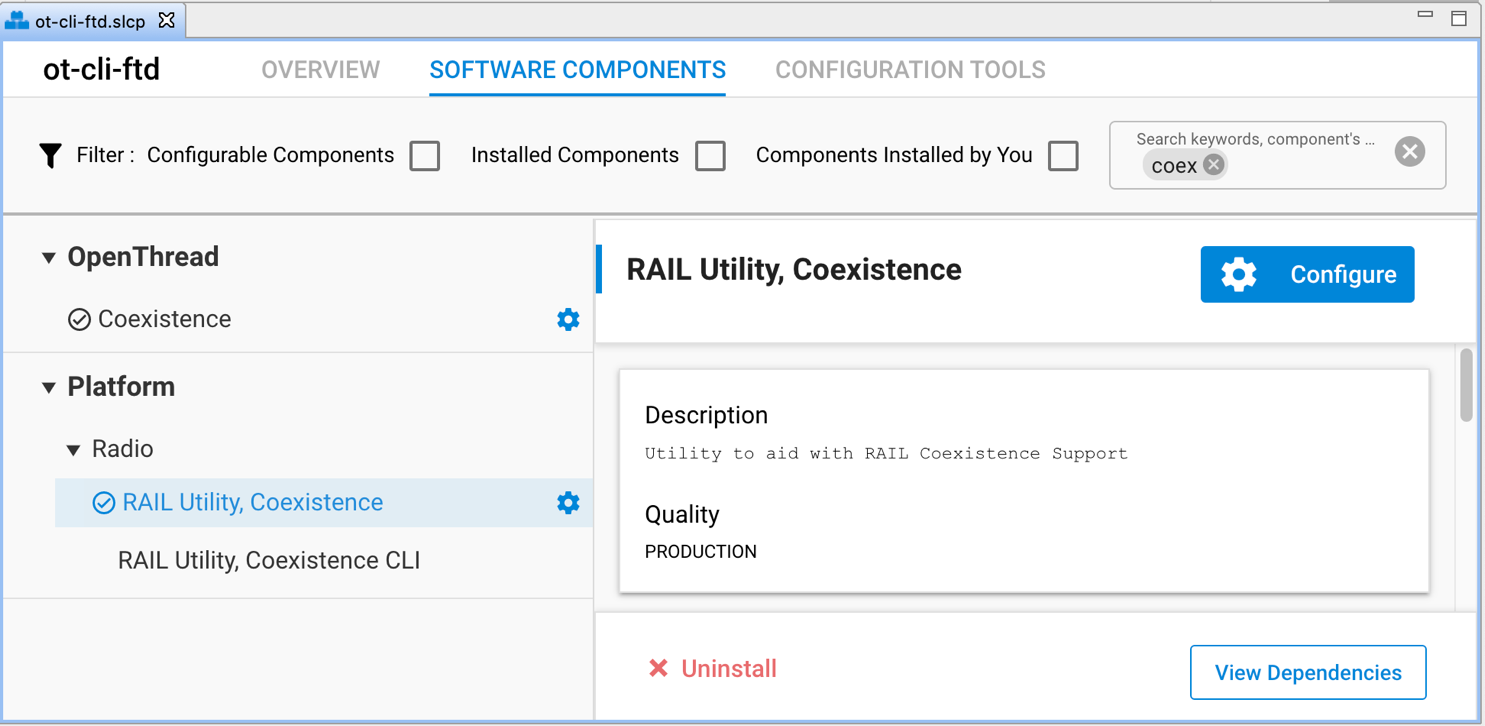Collapse the Platform category
This screenshot has width=1485, height=726.
click(x=48, y=387)
